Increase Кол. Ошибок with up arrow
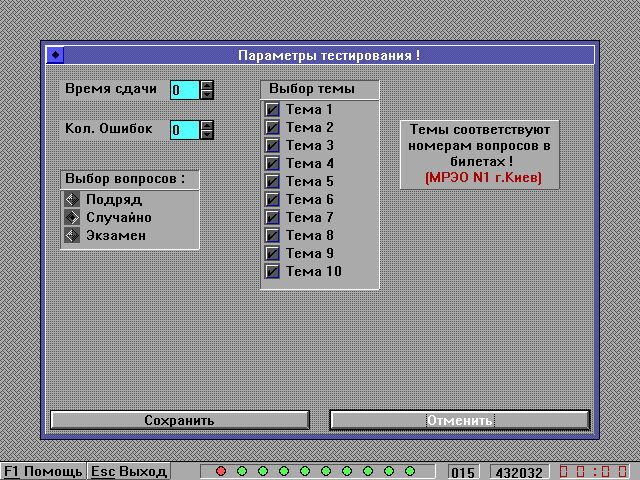Viewport: 640px width, 480px height. point(207,125)
